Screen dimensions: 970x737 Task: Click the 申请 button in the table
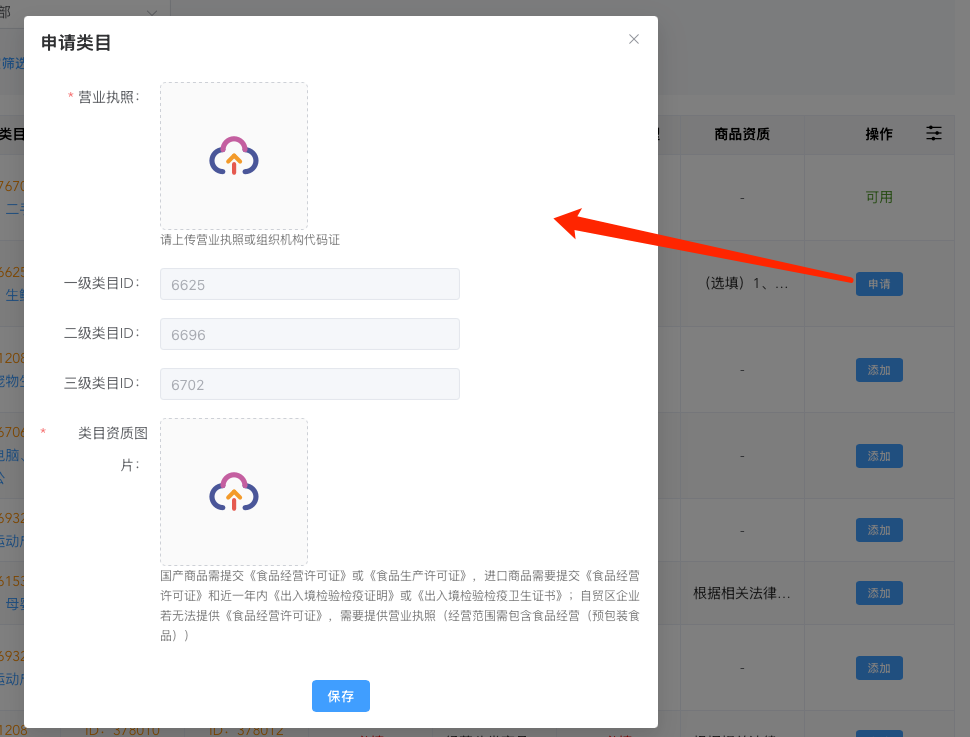point(879,284)
